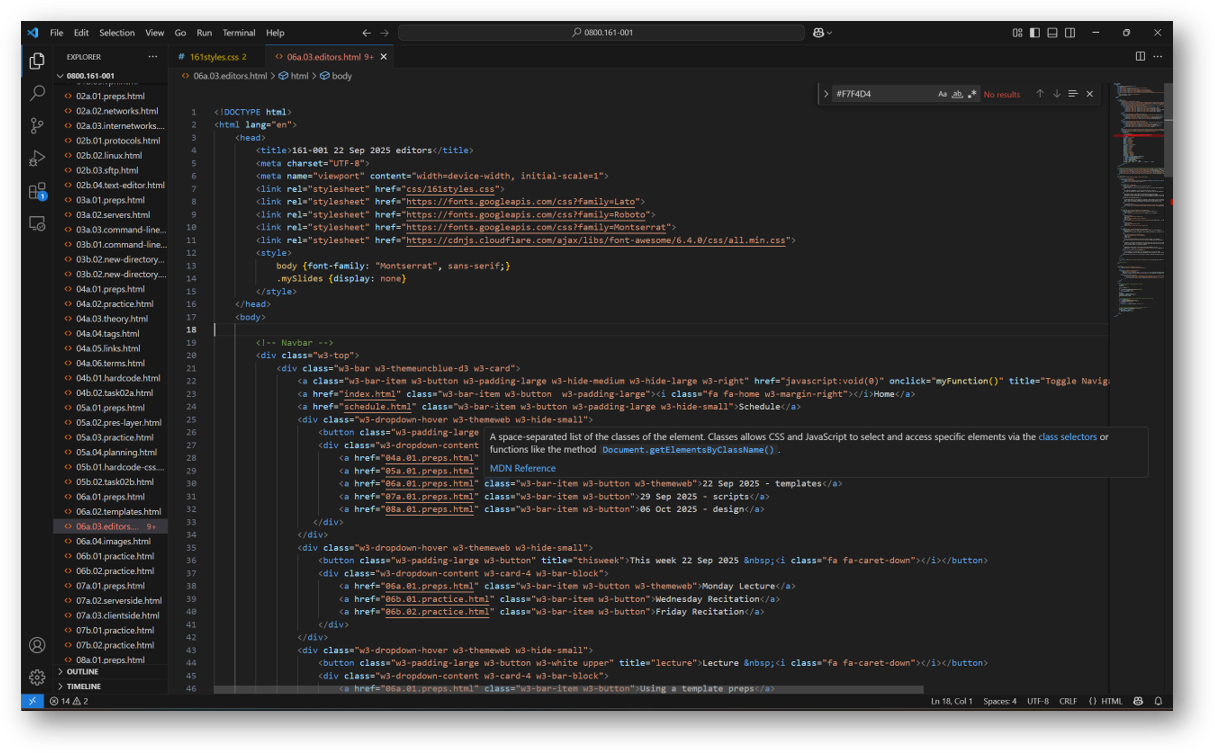Open the Source Control view
Image resolution: width=1215 pixels, height=753 pixels.
[36, 125]
